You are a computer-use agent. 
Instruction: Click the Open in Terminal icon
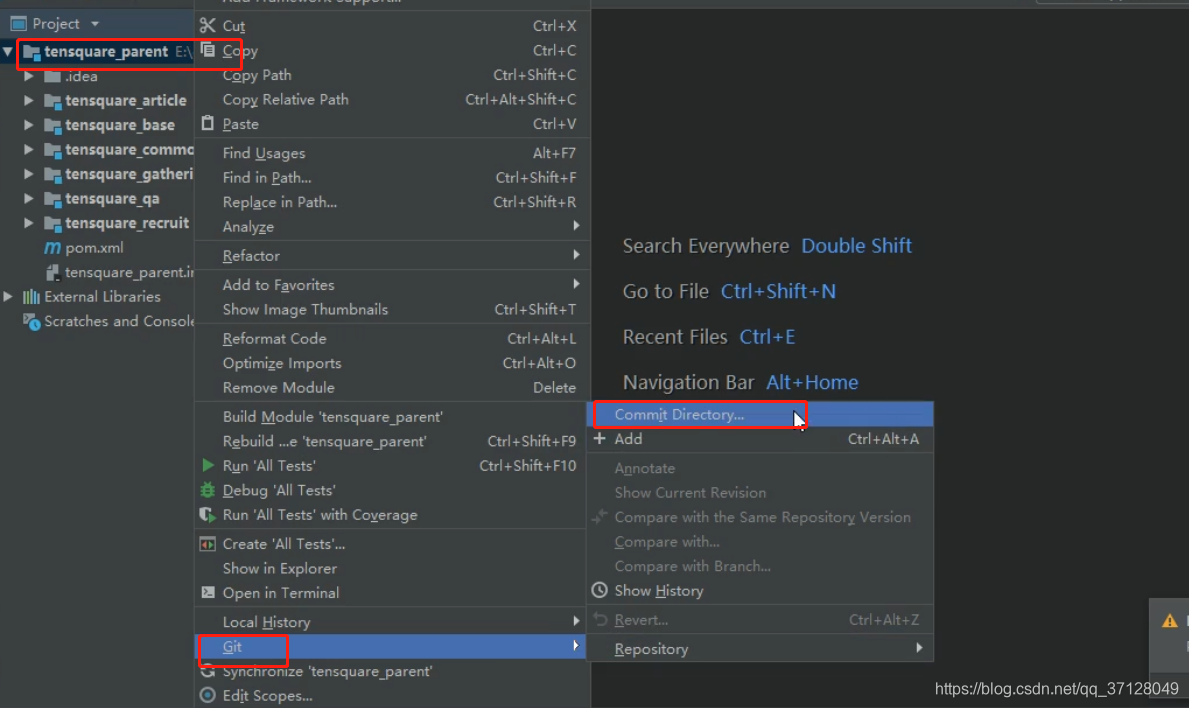point(207,592)
